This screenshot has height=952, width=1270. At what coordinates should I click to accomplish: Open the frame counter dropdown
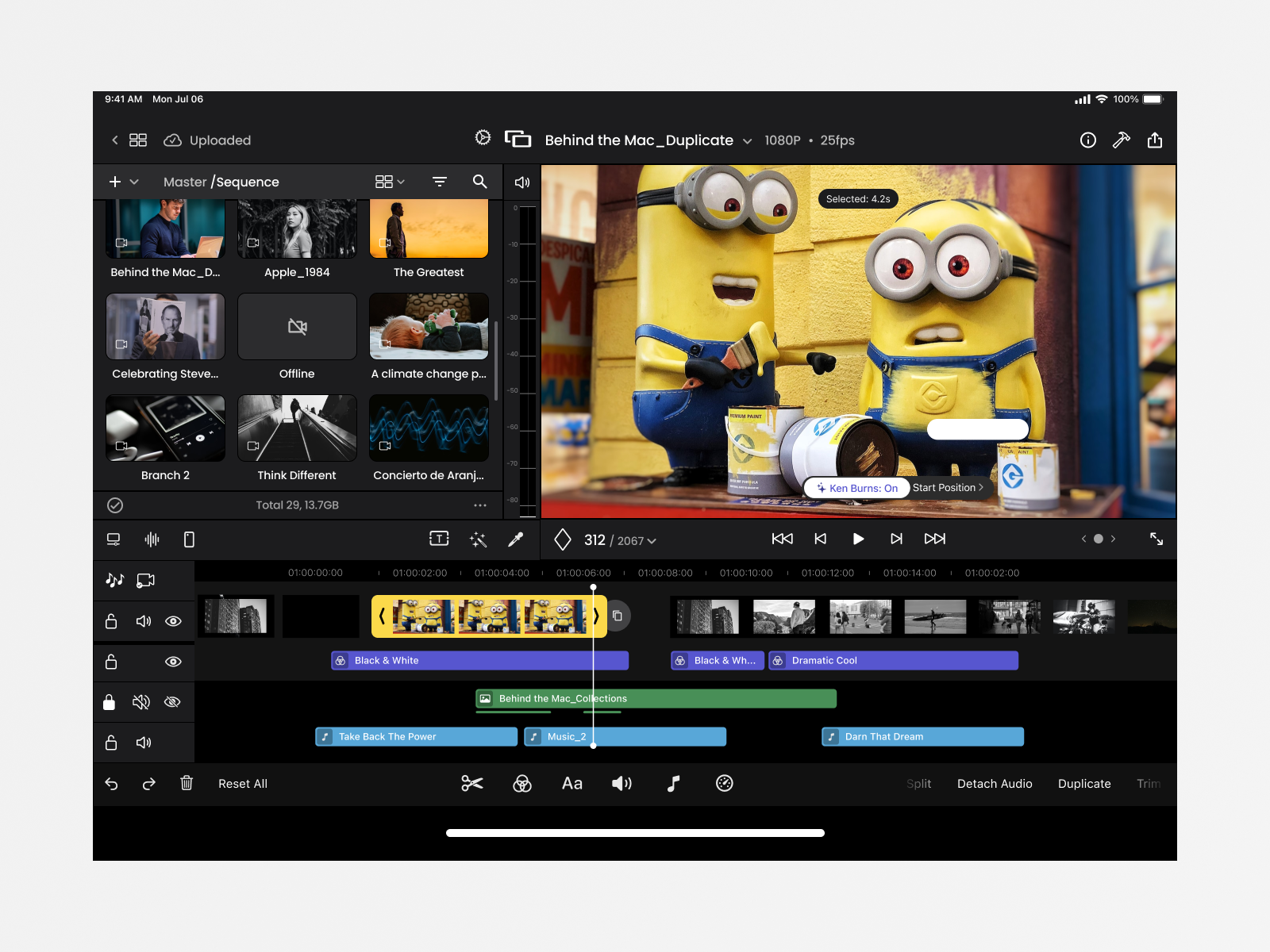coord(621,540)
